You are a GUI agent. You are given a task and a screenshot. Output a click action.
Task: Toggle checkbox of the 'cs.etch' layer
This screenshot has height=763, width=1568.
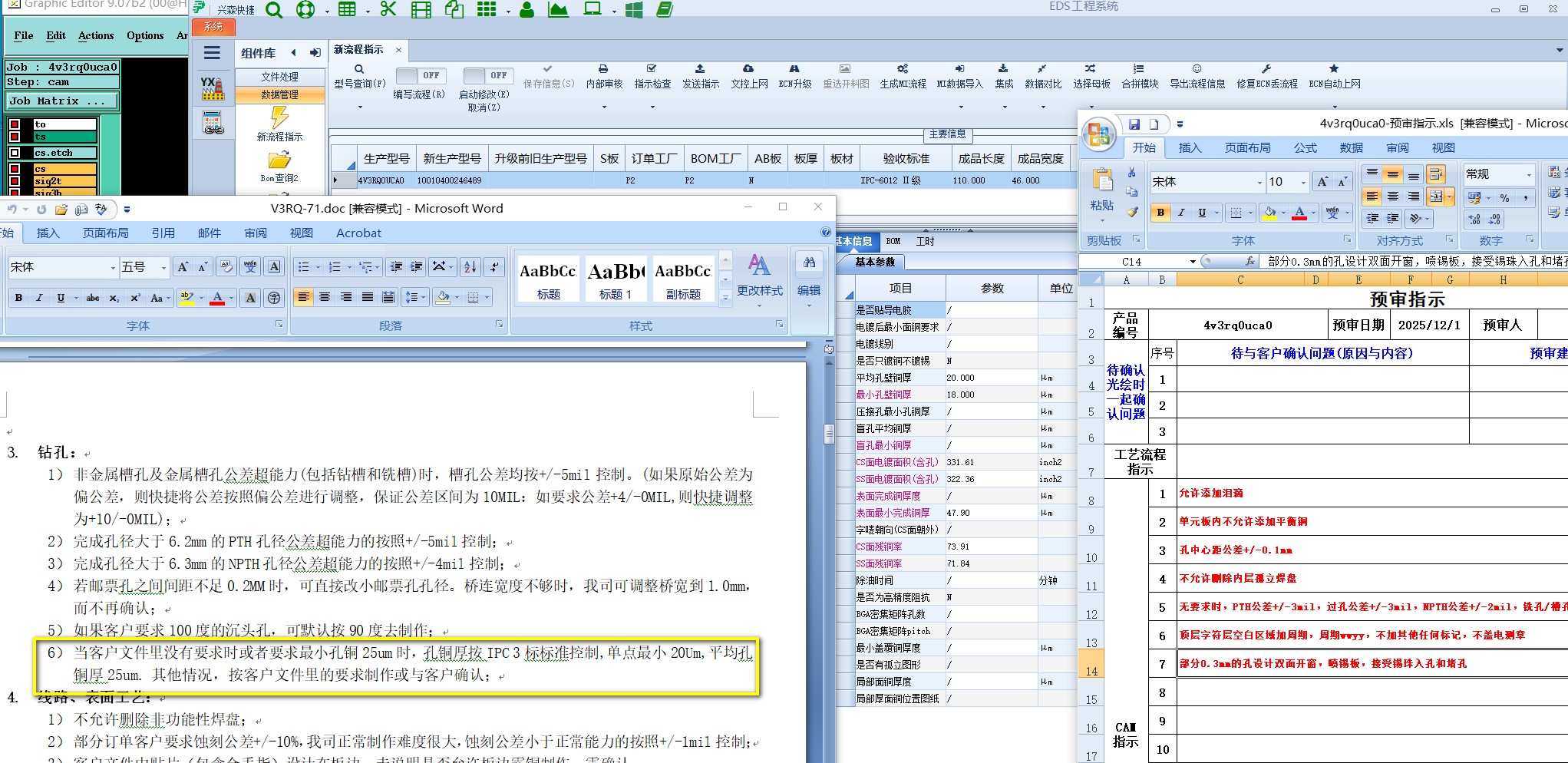pyautogui.click(x=15, y=153)
